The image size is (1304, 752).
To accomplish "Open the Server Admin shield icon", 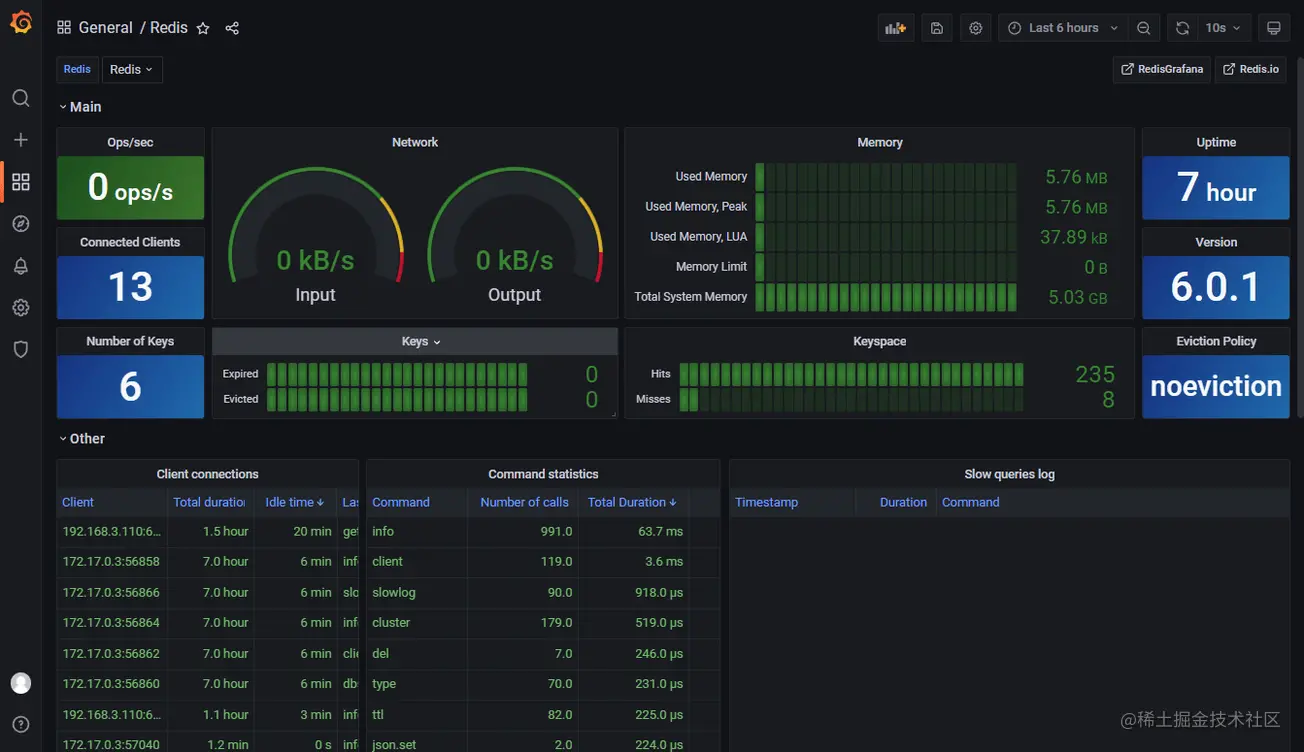I will 21,349.
